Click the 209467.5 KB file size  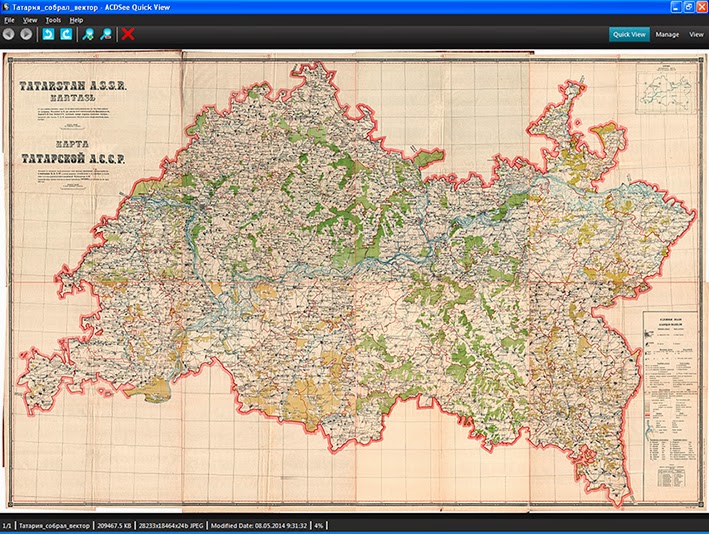pyautogui.click(x=114, y=525)
